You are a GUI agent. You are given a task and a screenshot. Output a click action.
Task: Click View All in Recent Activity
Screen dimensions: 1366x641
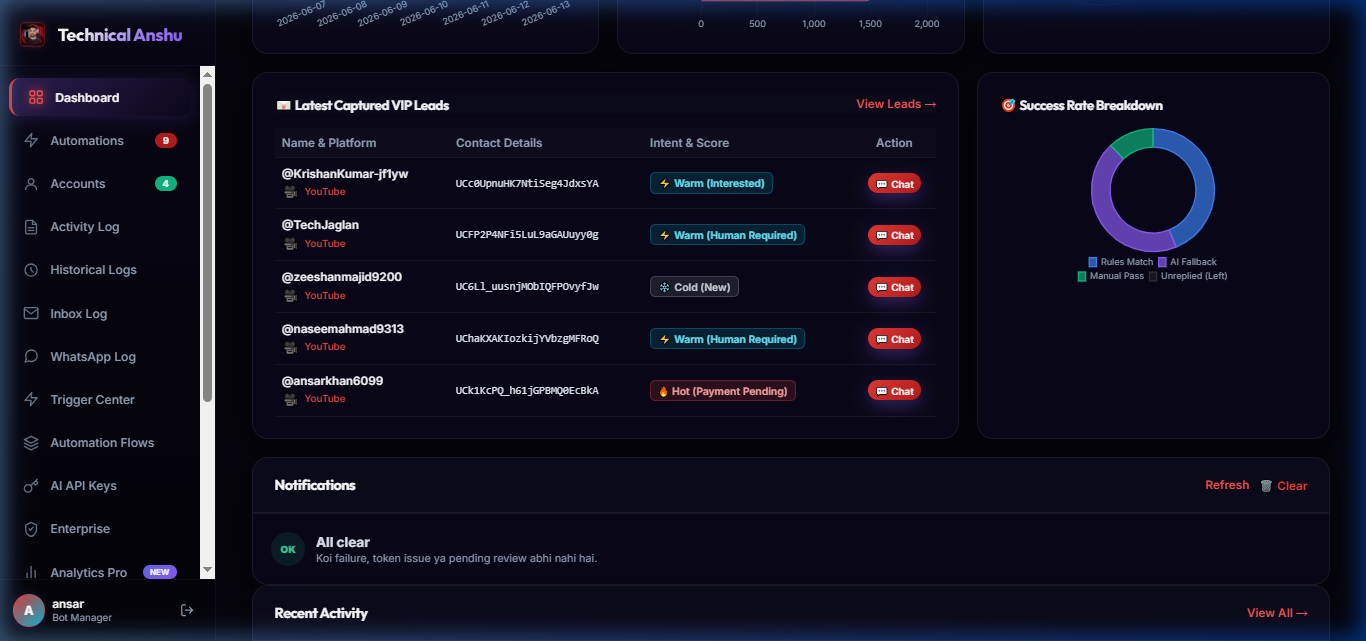click(x=1277, y=613)
